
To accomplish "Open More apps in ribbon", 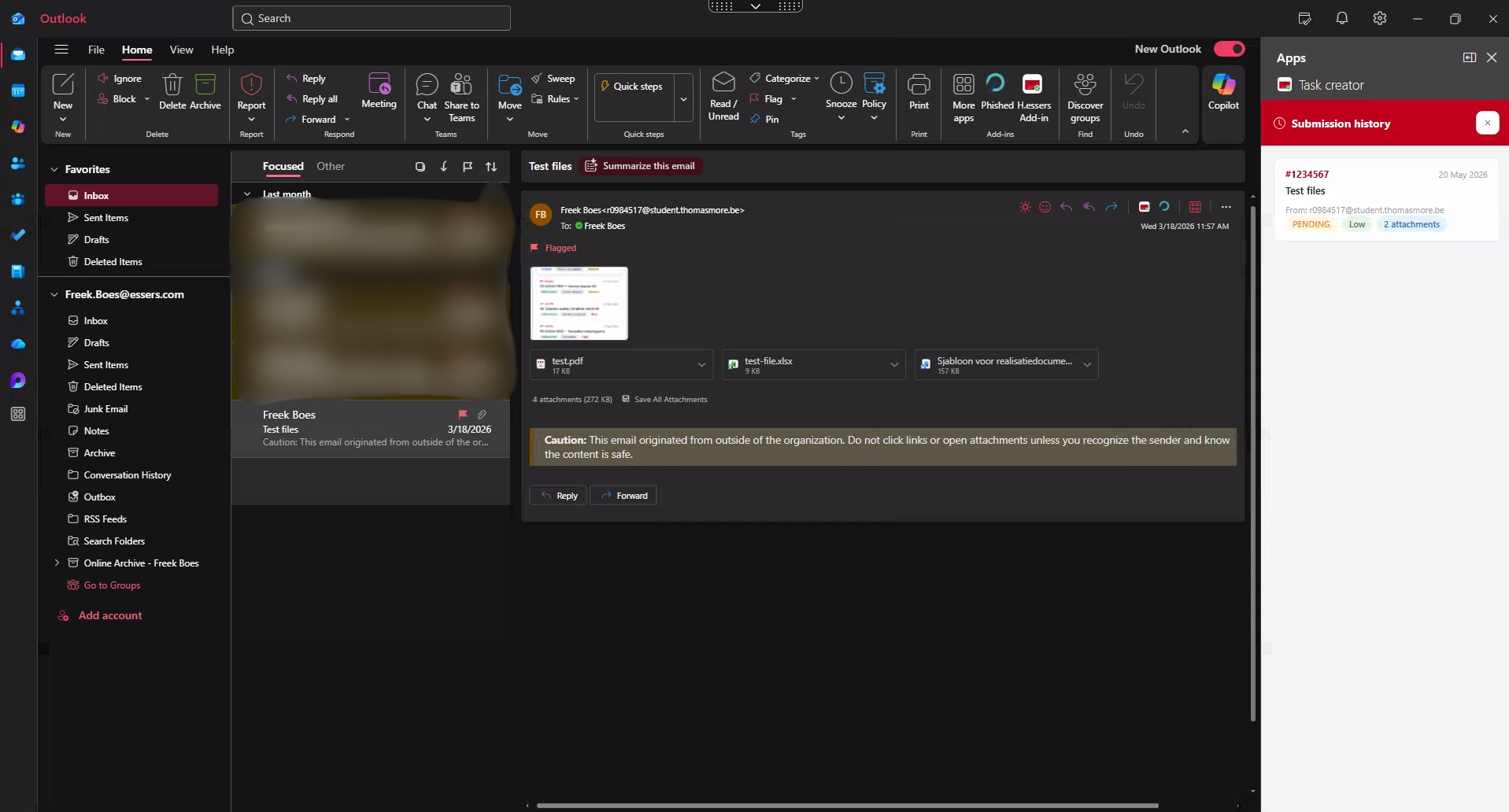I will pyautogui.click(x=963, y=98).
